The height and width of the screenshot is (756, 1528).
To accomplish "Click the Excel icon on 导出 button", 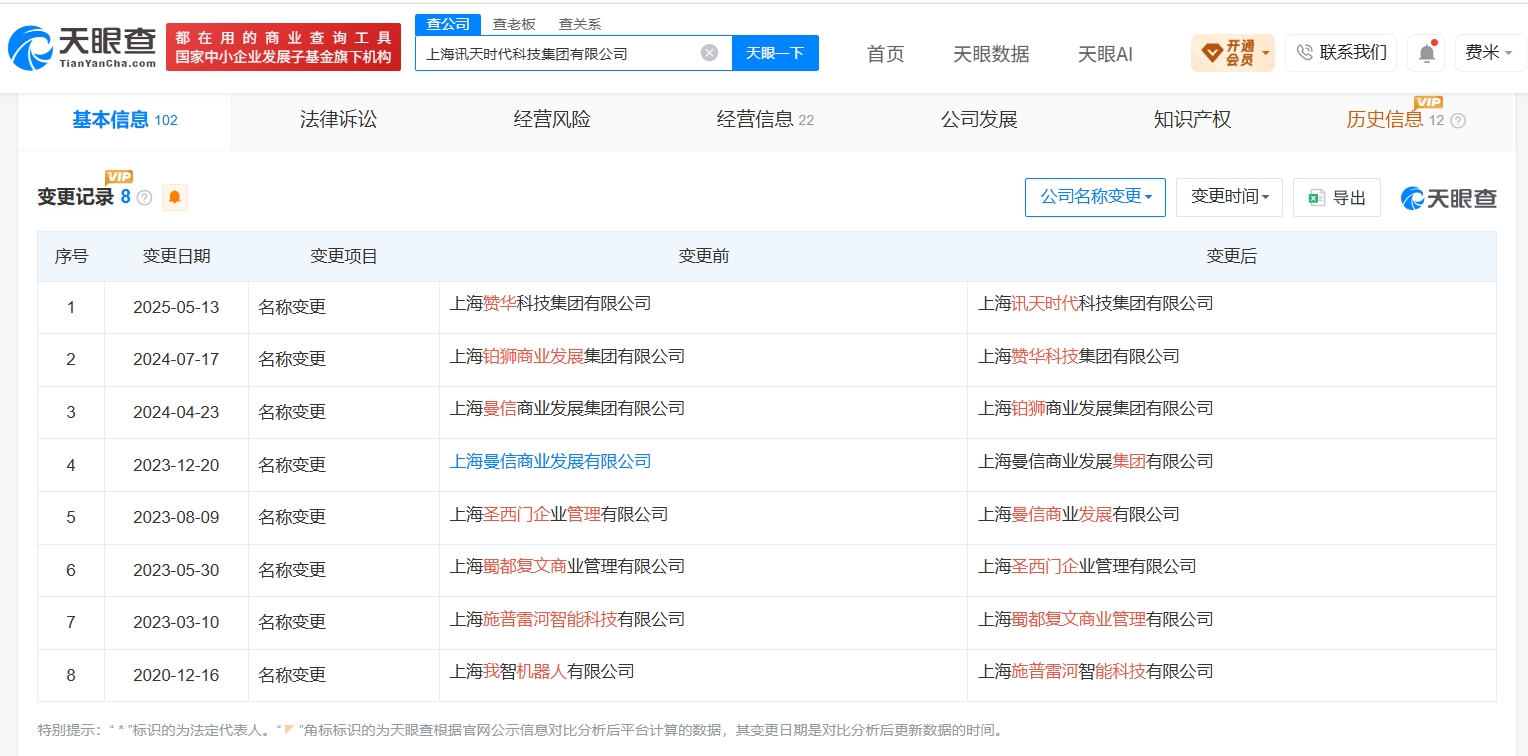I will click(1316, 198).
